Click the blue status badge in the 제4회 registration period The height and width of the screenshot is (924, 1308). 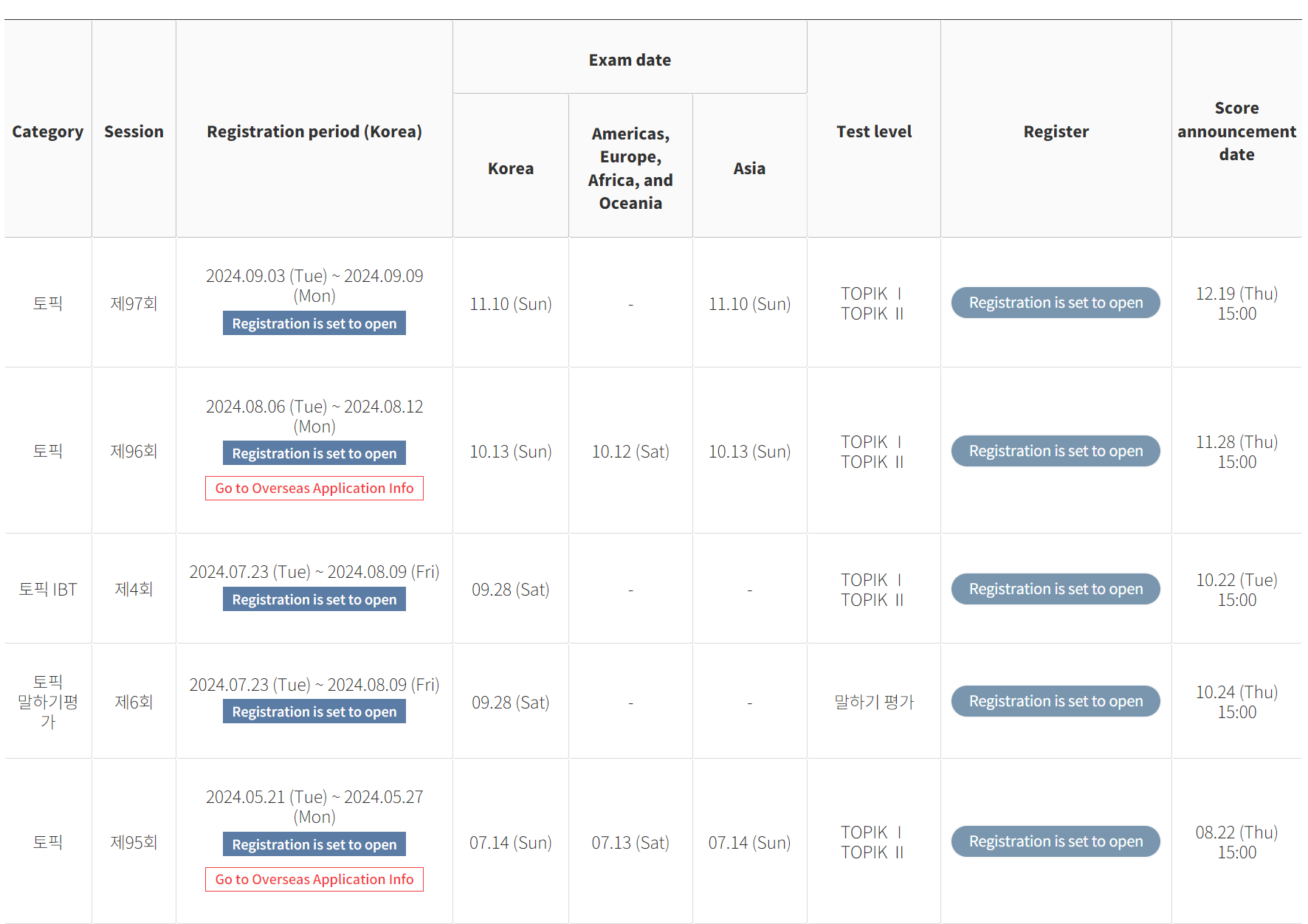pyautogui.click(x=314, y=599)
